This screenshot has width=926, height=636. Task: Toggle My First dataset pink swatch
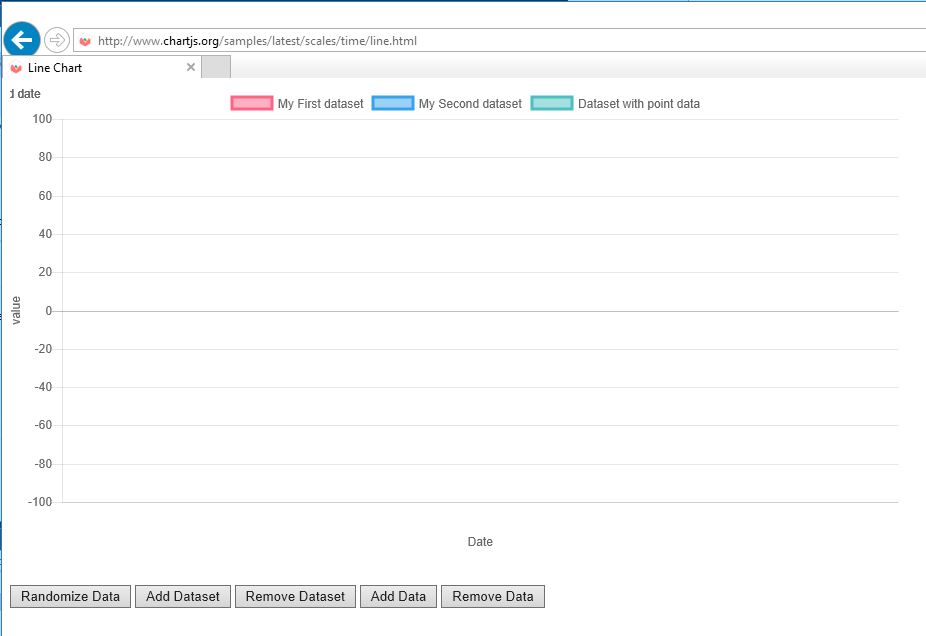252,103
